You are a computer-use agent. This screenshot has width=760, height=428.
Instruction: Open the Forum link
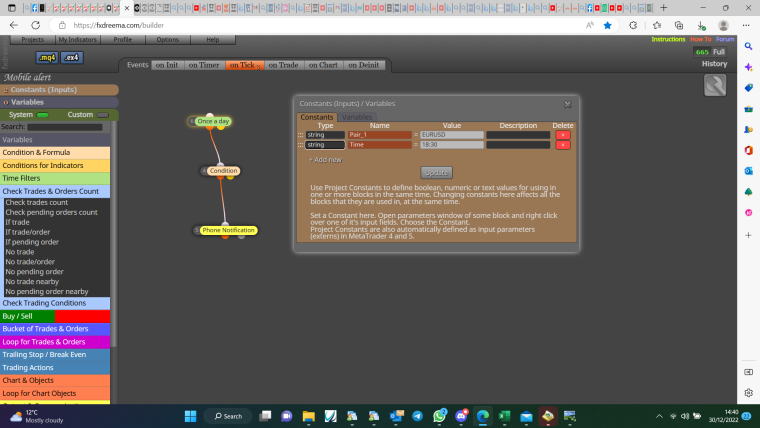point(725,39)
